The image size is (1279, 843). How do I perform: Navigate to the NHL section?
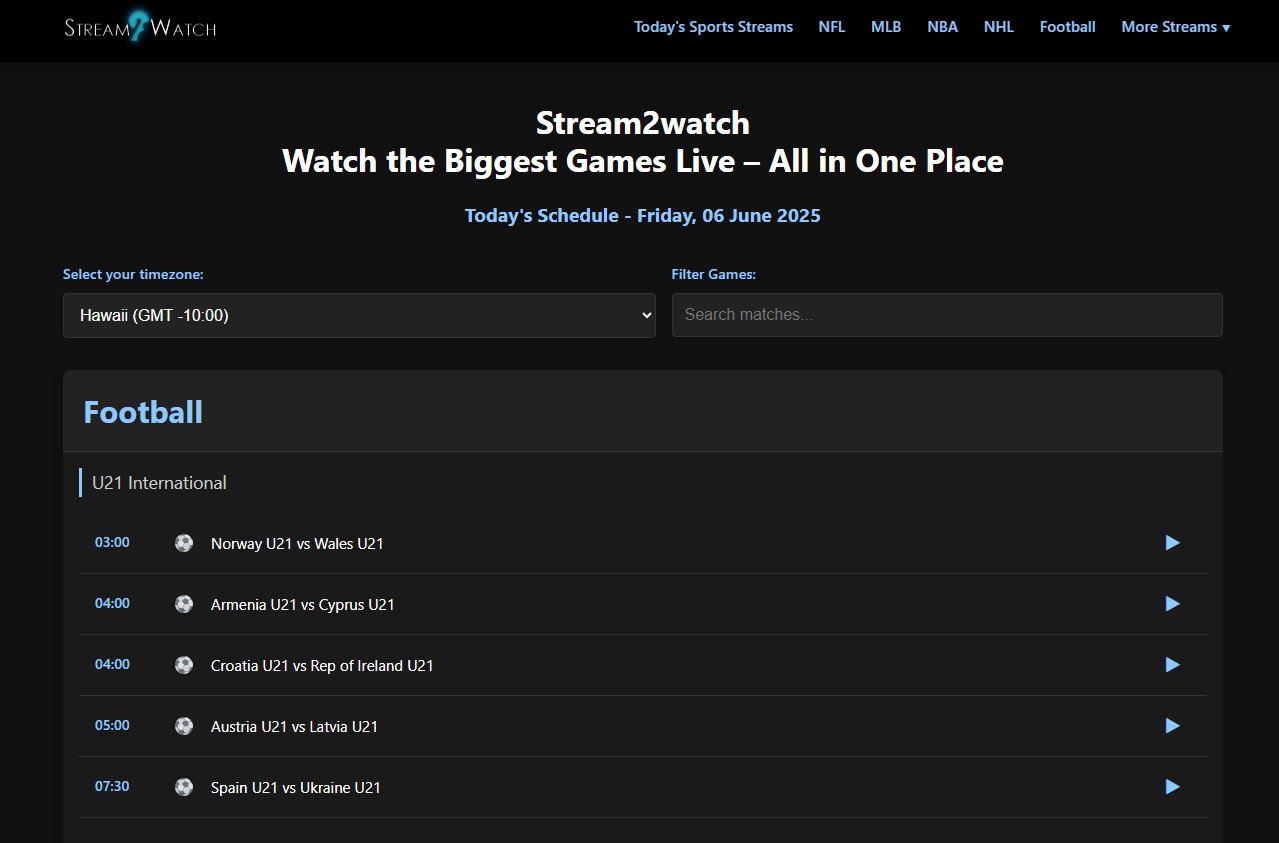(998, 27)
